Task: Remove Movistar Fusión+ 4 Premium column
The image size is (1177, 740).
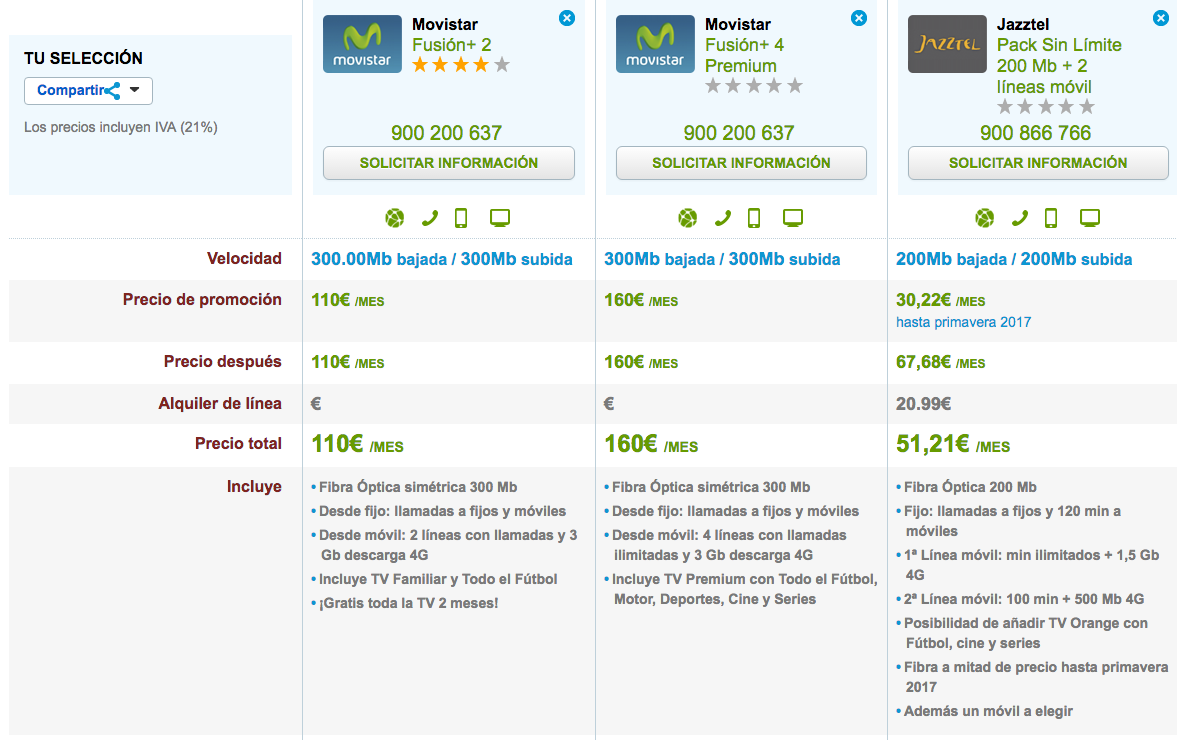Action: point(859,18)
